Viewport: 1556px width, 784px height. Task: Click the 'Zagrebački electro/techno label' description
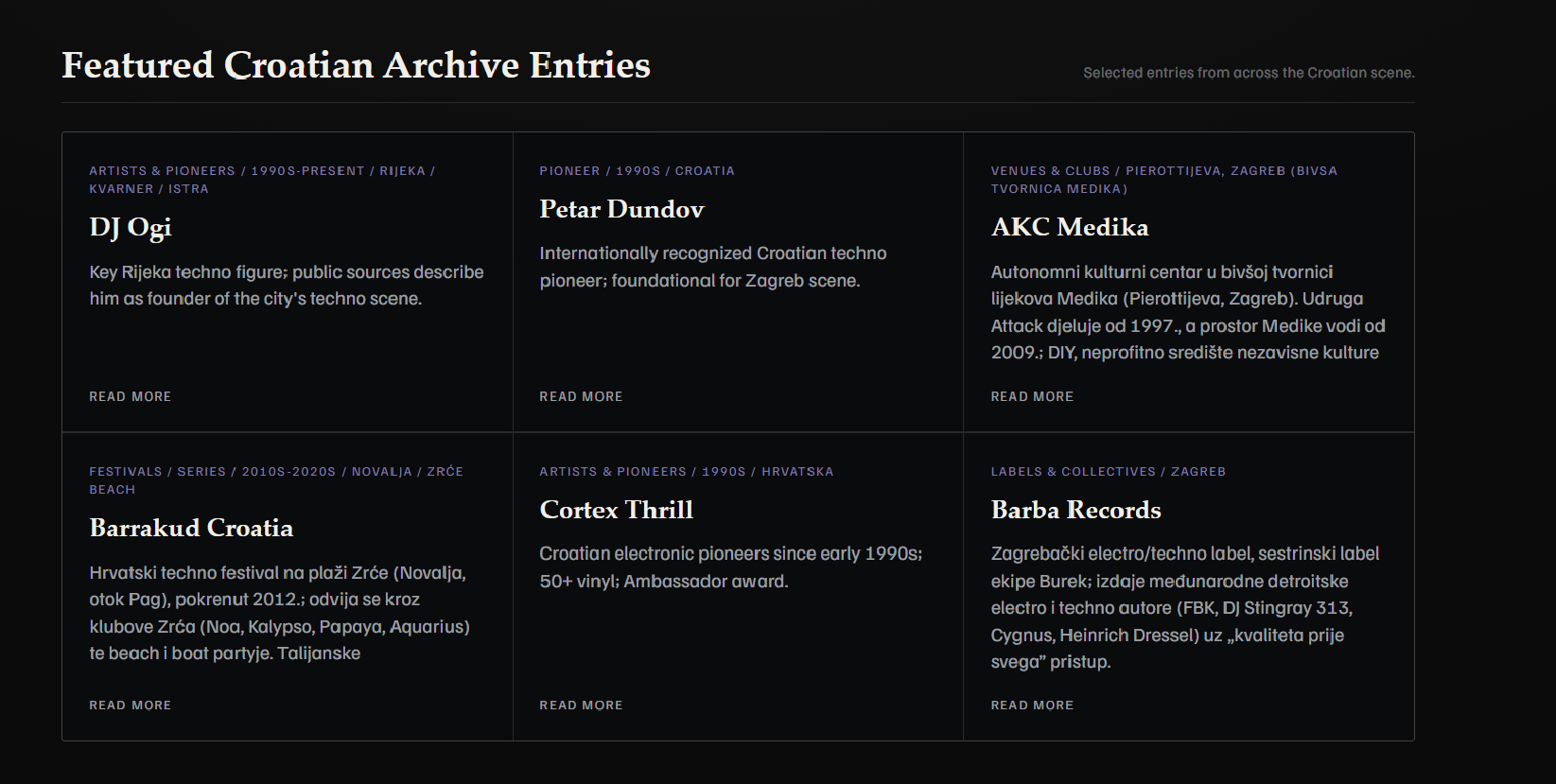[1185, 607]
